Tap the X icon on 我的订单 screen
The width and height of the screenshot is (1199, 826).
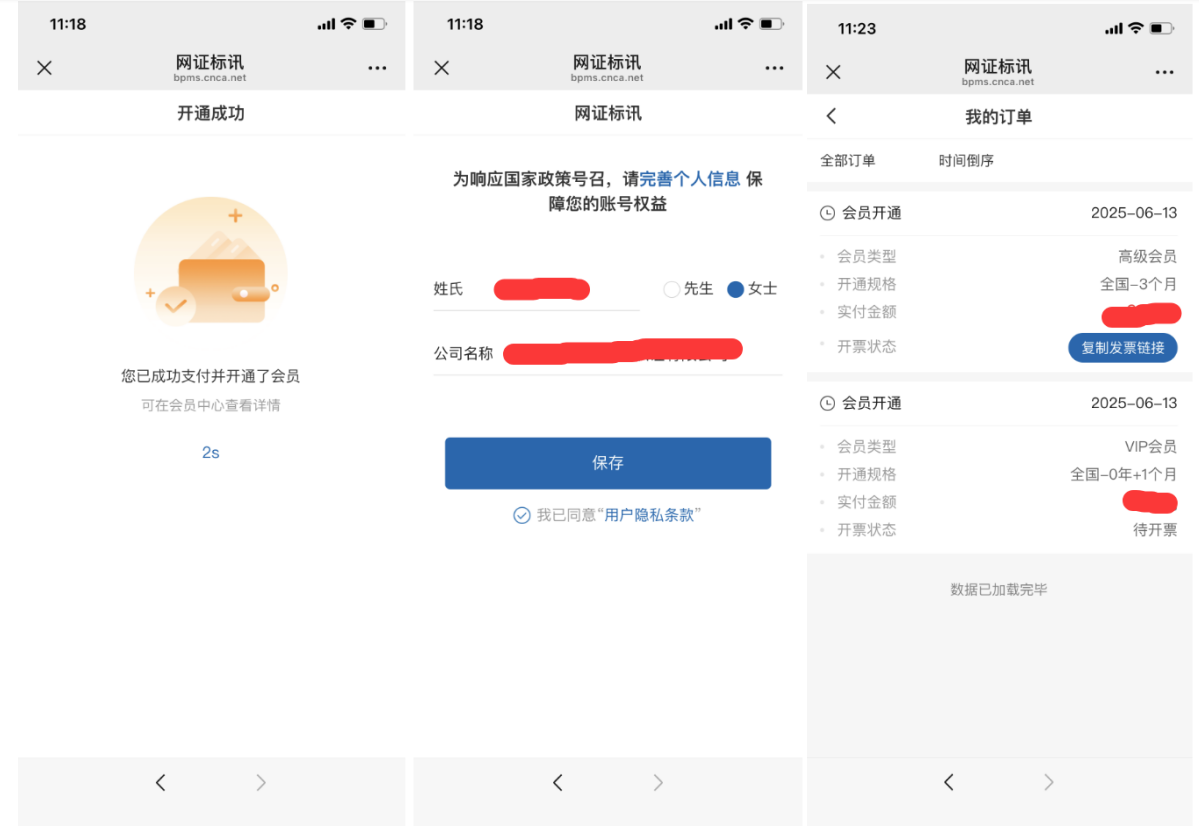833,72
